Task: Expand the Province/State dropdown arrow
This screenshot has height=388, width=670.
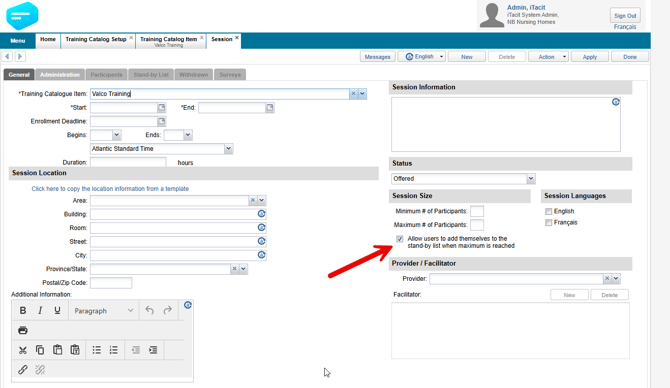Action: click(x=243, y=268)
